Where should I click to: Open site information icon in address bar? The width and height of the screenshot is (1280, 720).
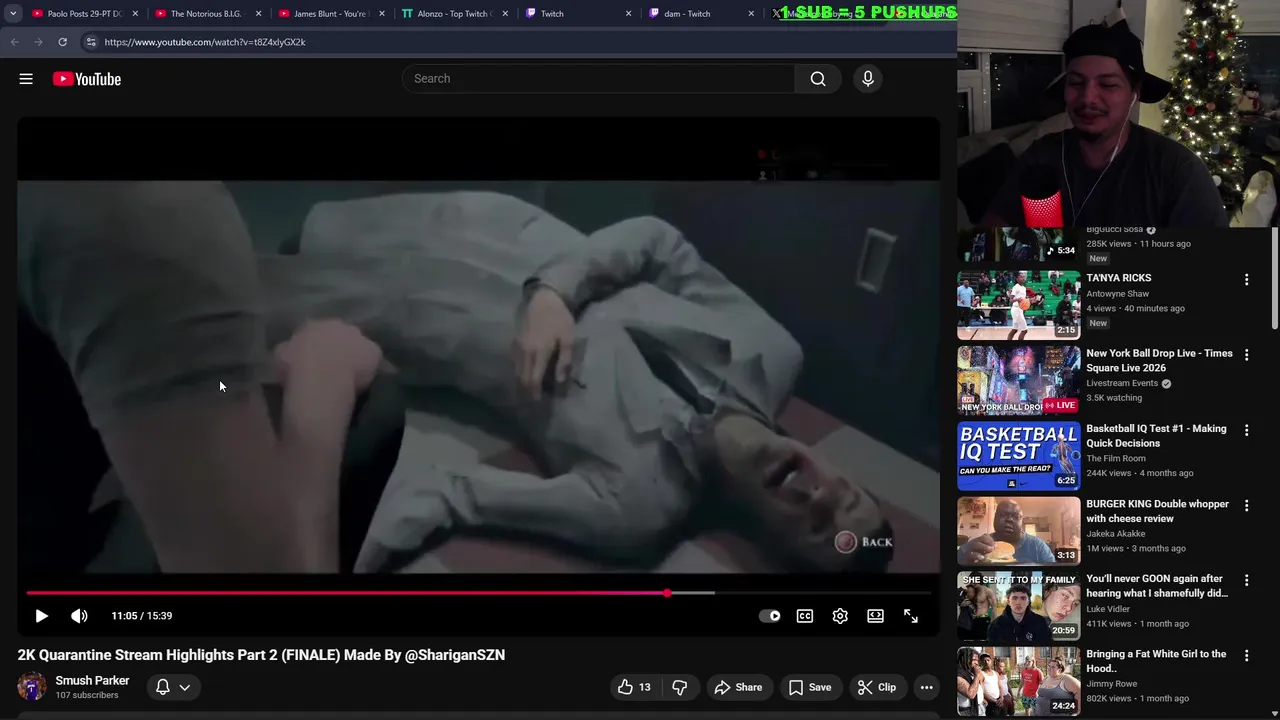click(90, 42)
